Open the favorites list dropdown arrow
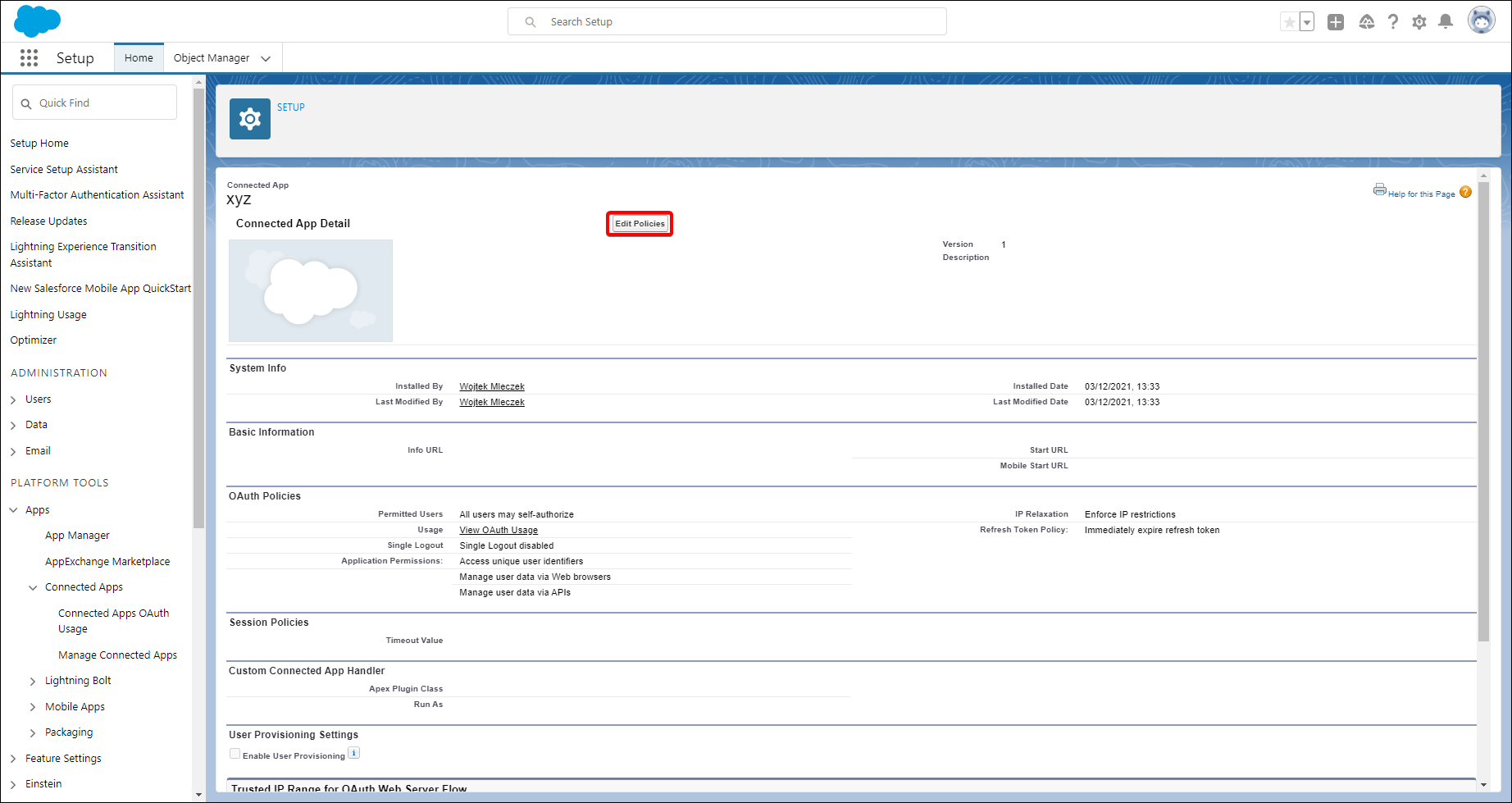This screenshot has width=1512, height=803. (1307, 22)
